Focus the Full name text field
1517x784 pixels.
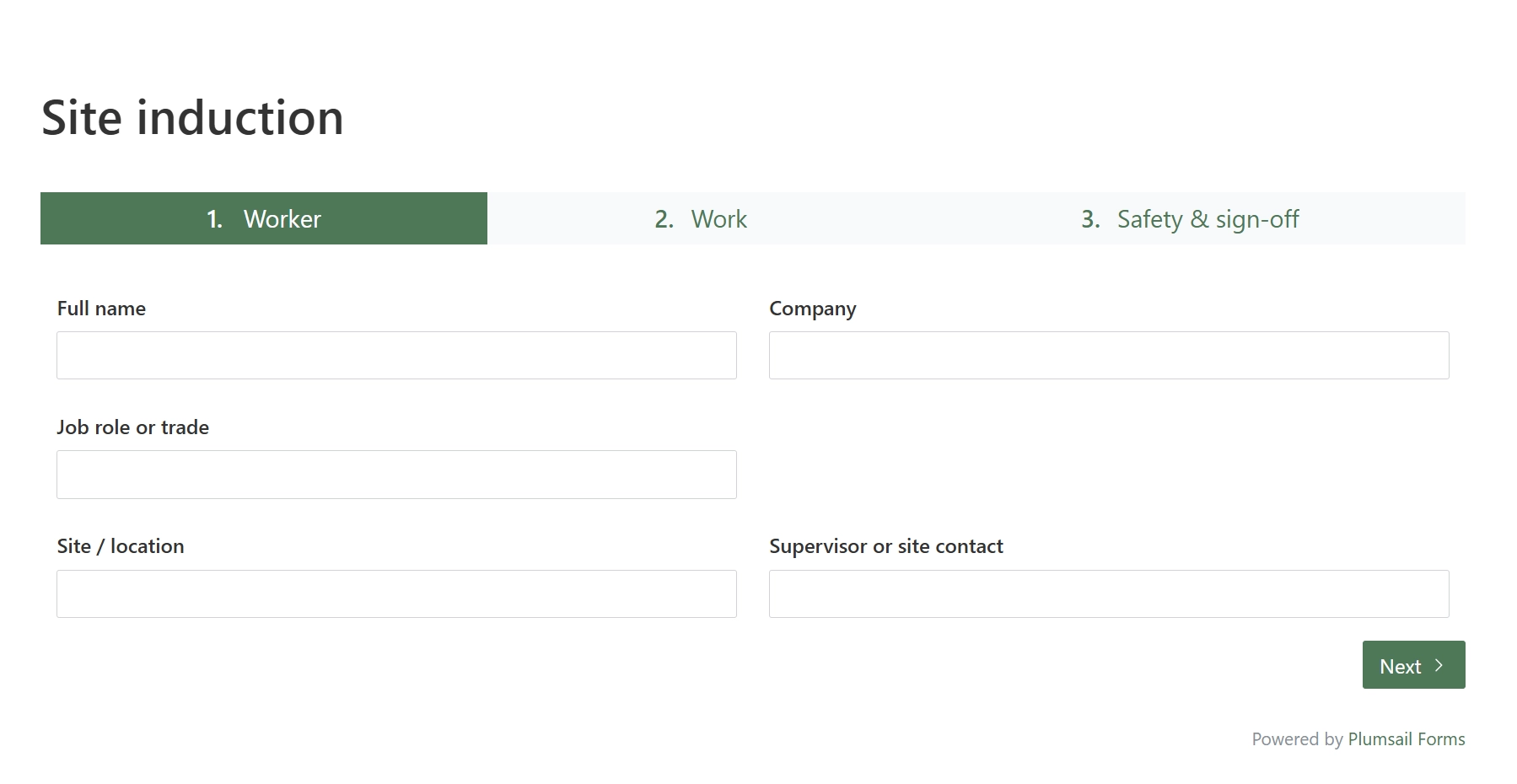(396, 355)
